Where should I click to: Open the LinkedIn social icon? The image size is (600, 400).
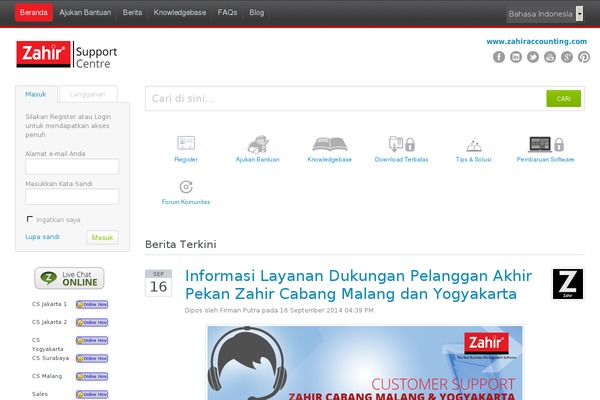[516, 57]
